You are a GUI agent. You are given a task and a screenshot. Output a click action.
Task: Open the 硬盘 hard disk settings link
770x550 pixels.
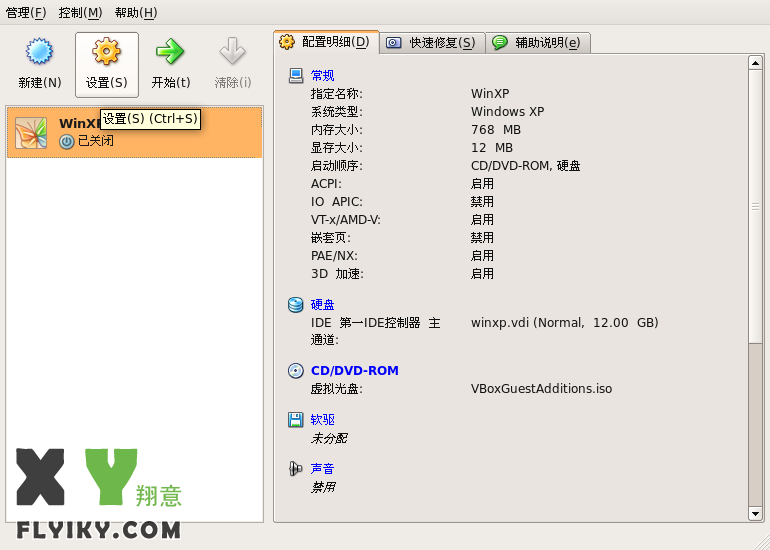click(x=323, y=304)
